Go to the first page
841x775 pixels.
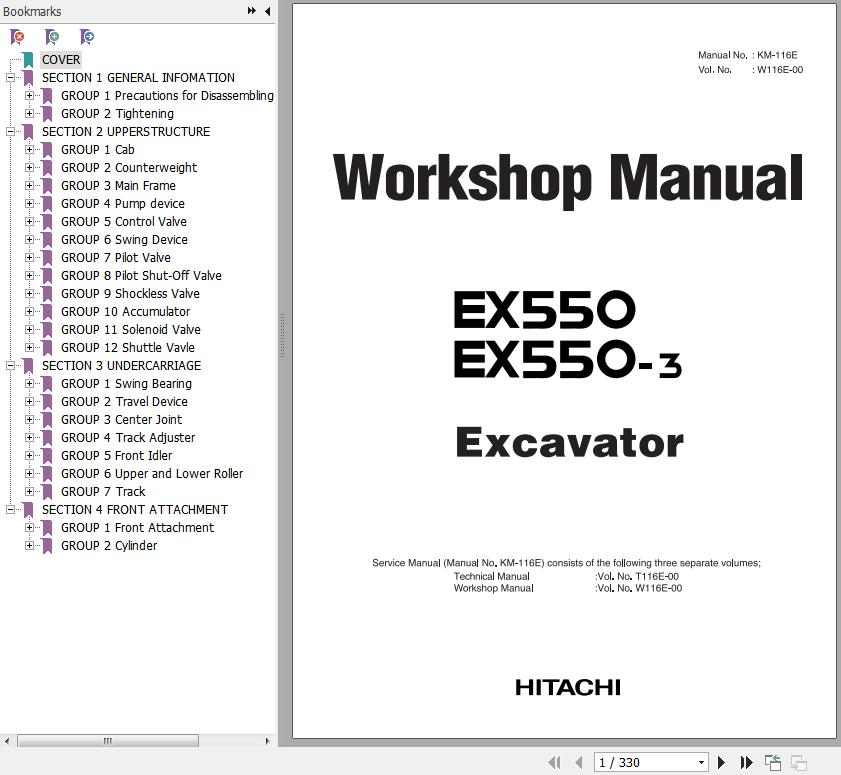point(555,762)
